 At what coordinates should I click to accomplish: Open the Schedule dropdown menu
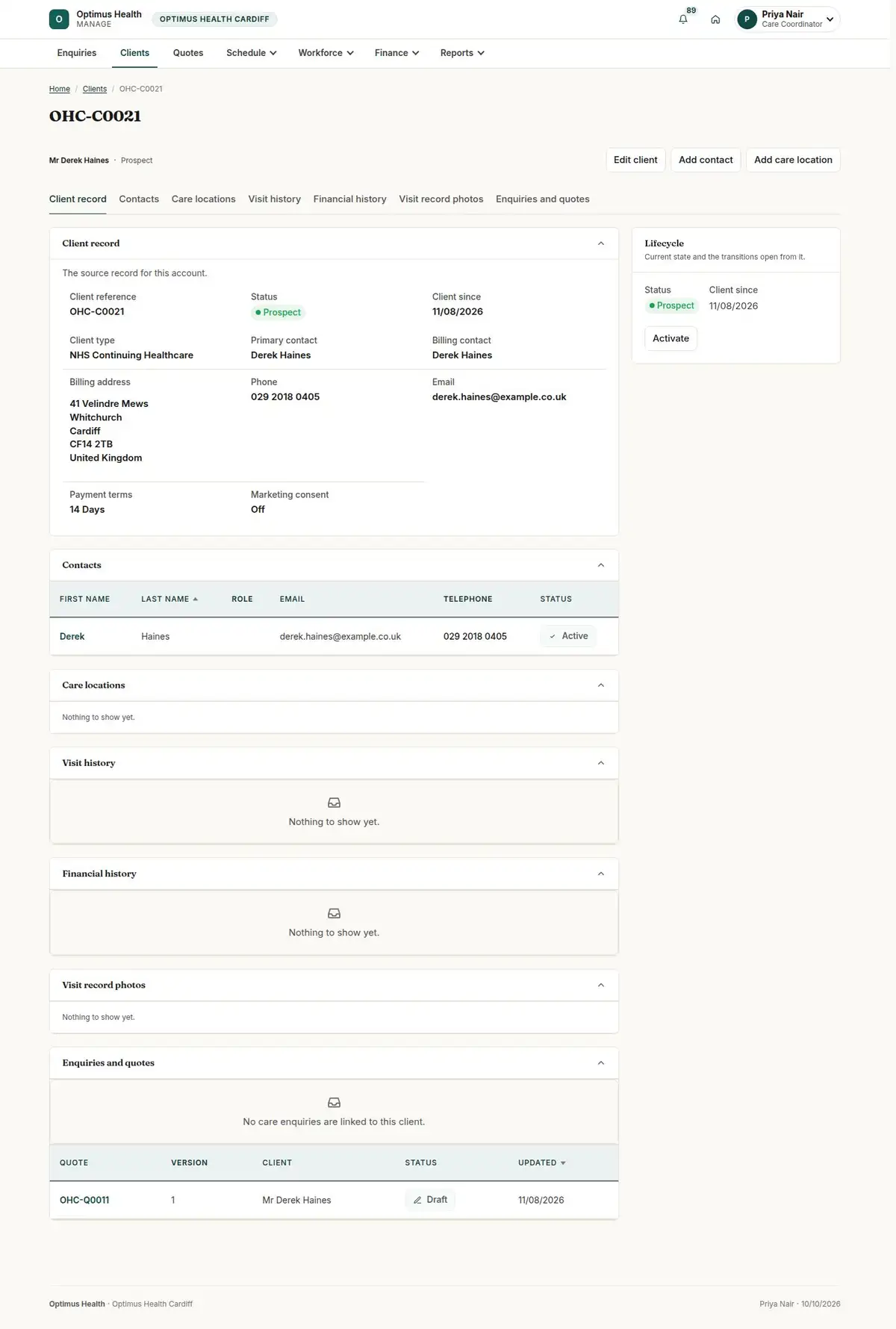click(x=252, y=53)
